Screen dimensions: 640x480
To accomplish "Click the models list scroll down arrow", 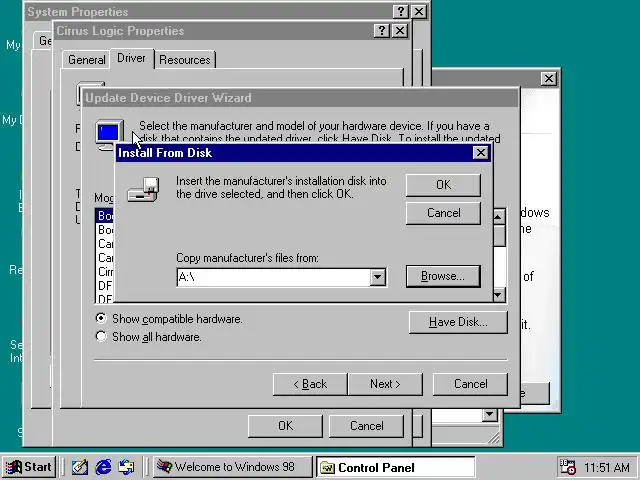I will coord(498,295).
